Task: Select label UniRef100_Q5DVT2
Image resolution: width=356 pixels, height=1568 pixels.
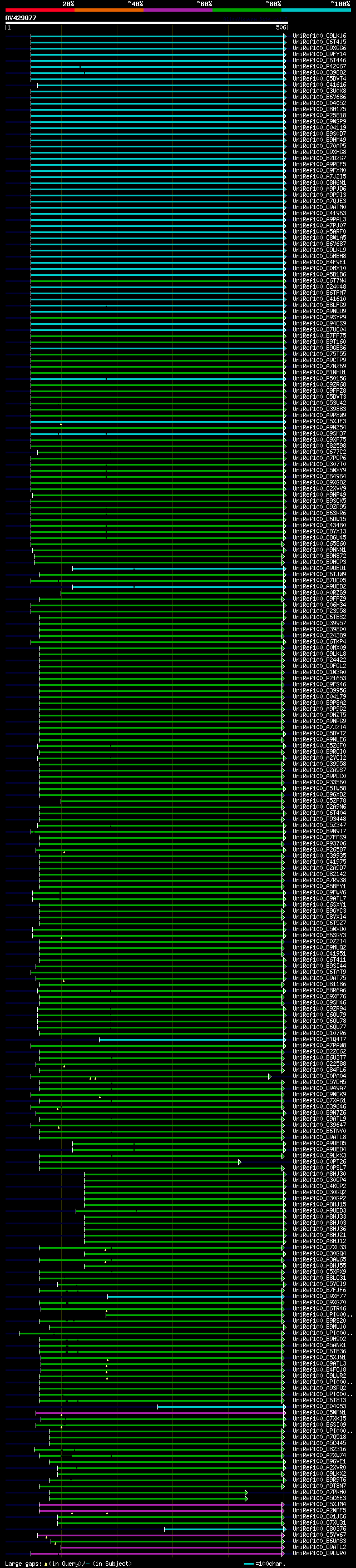Action: [319, 734]
